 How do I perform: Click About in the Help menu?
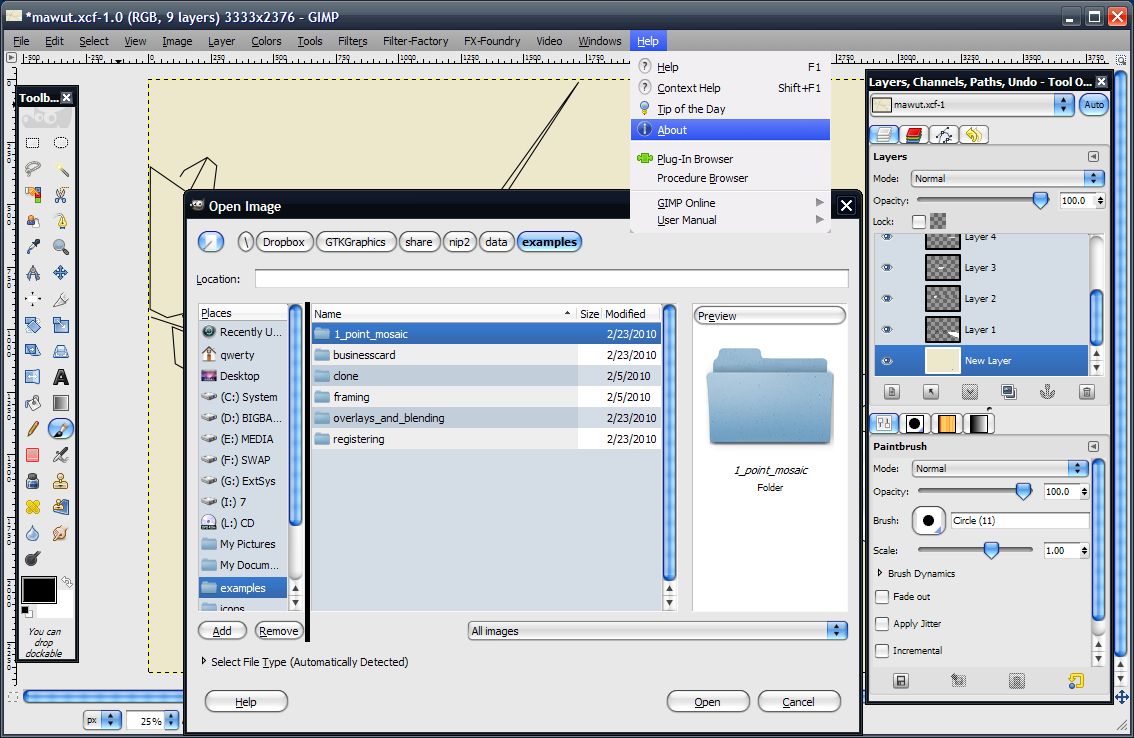[730, 130]
